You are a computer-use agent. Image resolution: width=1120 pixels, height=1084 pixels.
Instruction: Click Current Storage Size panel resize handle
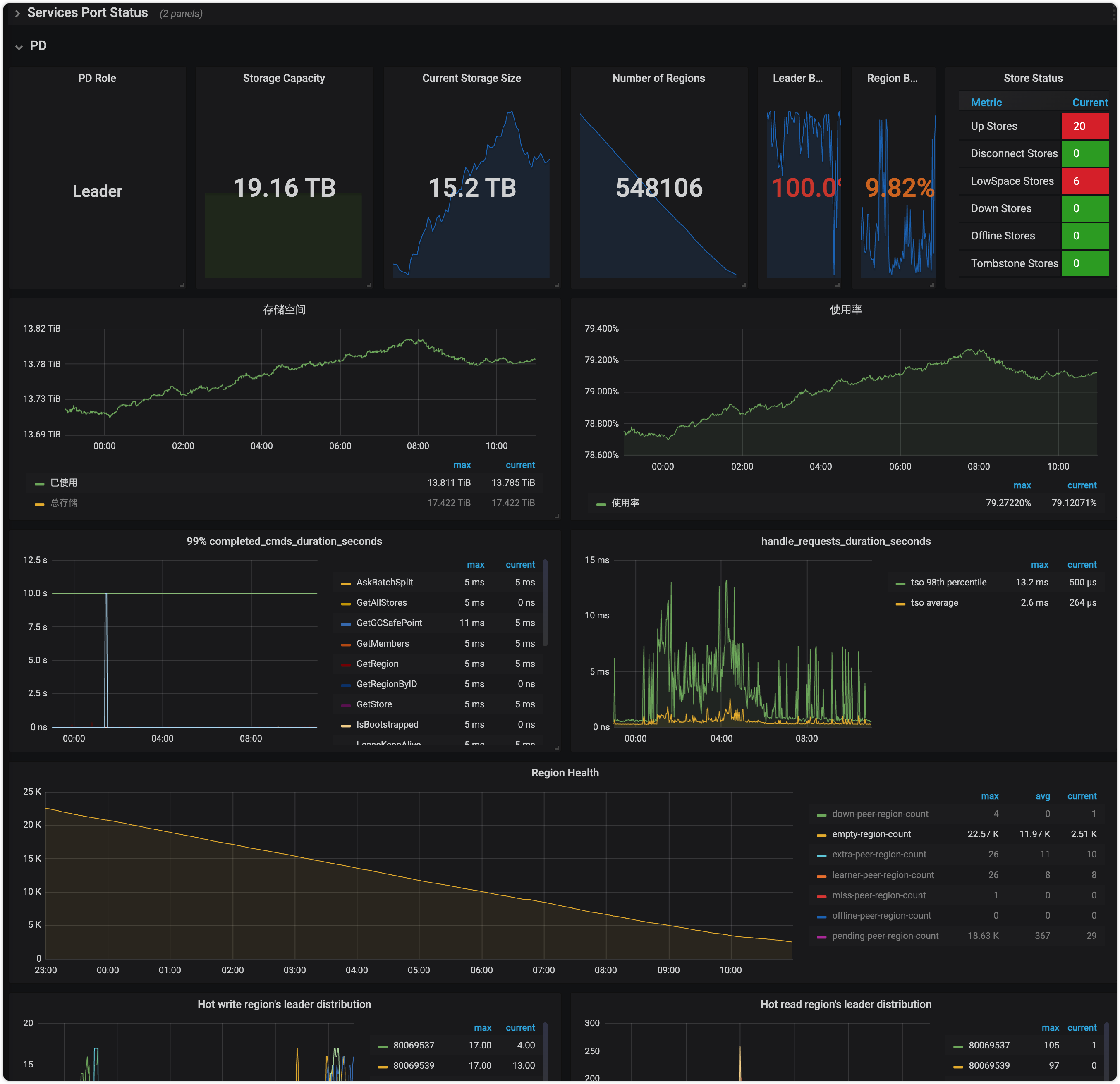pyautogui.click(x=557, y=284)
